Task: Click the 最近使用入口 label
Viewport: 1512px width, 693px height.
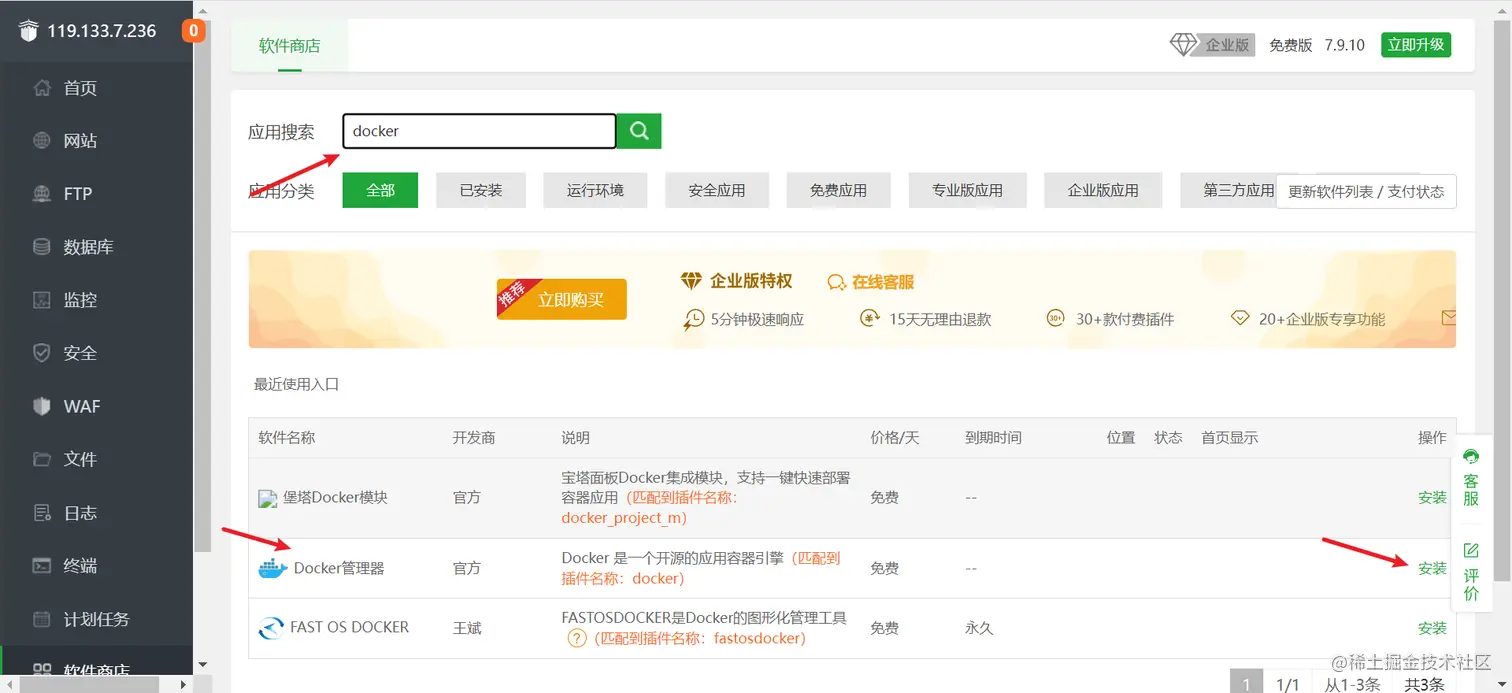Action: point(297,384)
